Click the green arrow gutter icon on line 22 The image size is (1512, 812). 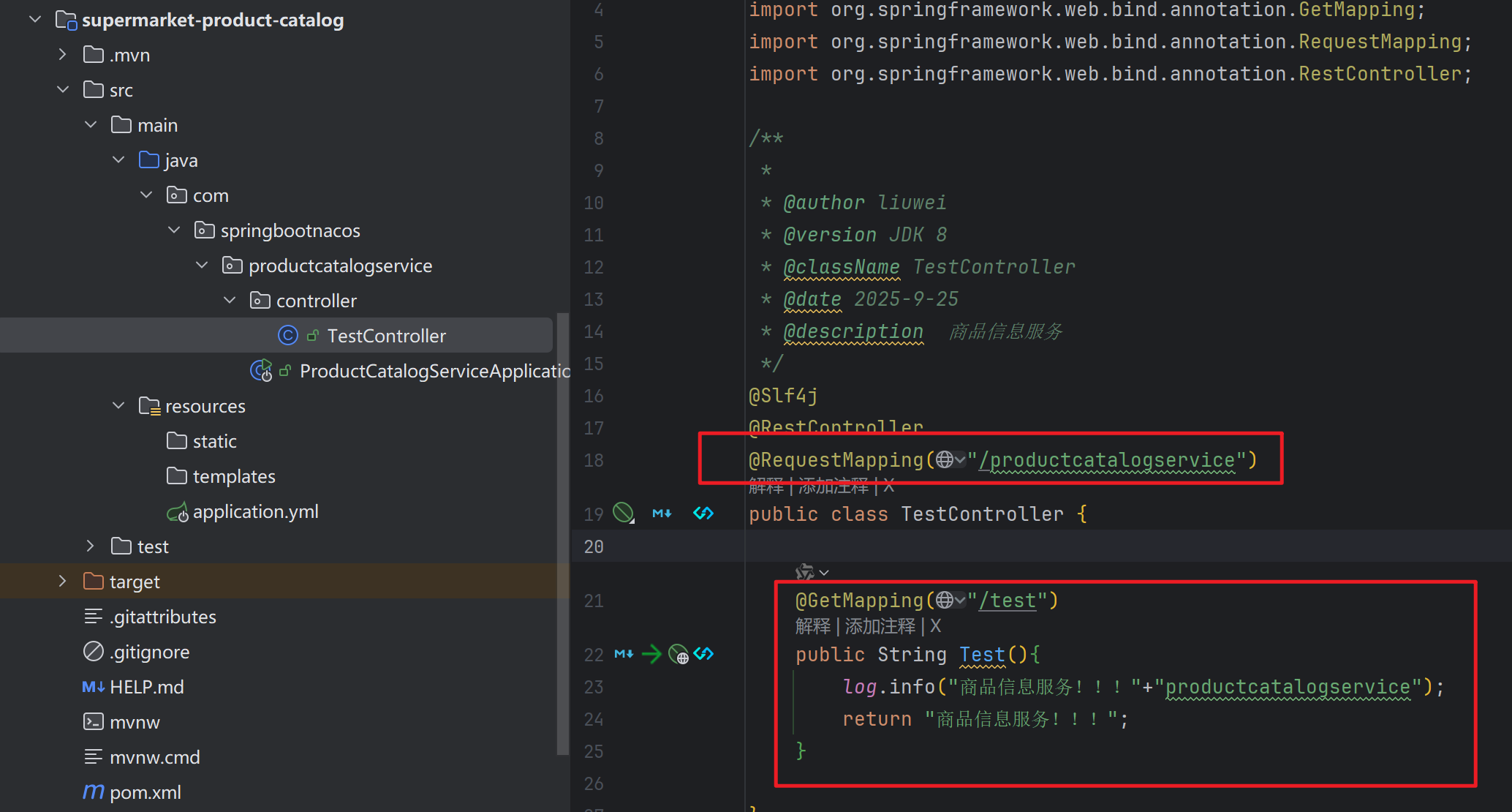(x=651, y=654)
